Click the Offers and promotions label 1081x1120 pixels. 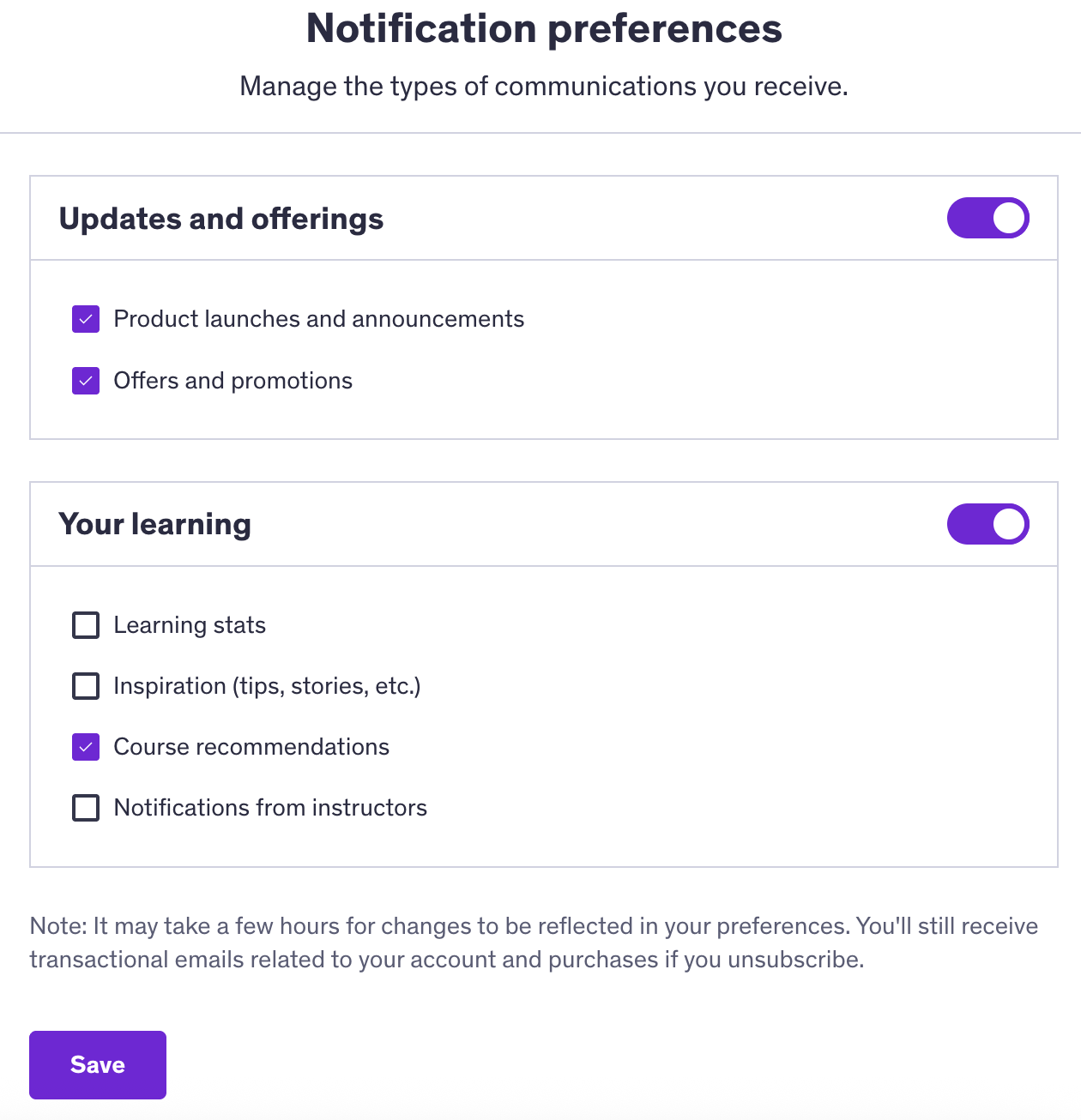pos(233,381)
